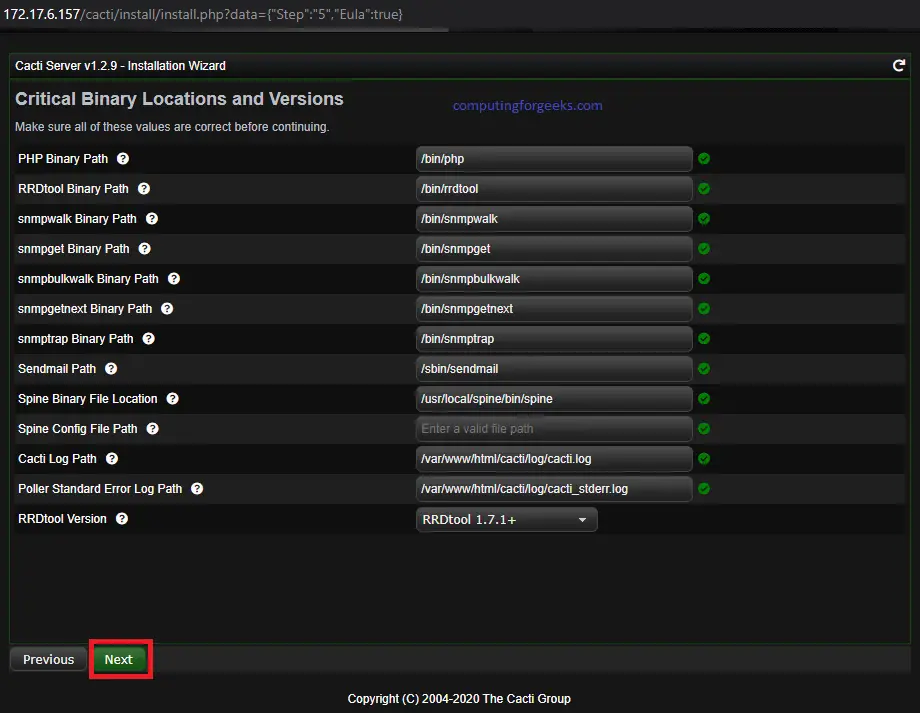920x713 pixels.
Task: Select the /bin/snmpgetnext path field
Action: [x=554, y=308]
